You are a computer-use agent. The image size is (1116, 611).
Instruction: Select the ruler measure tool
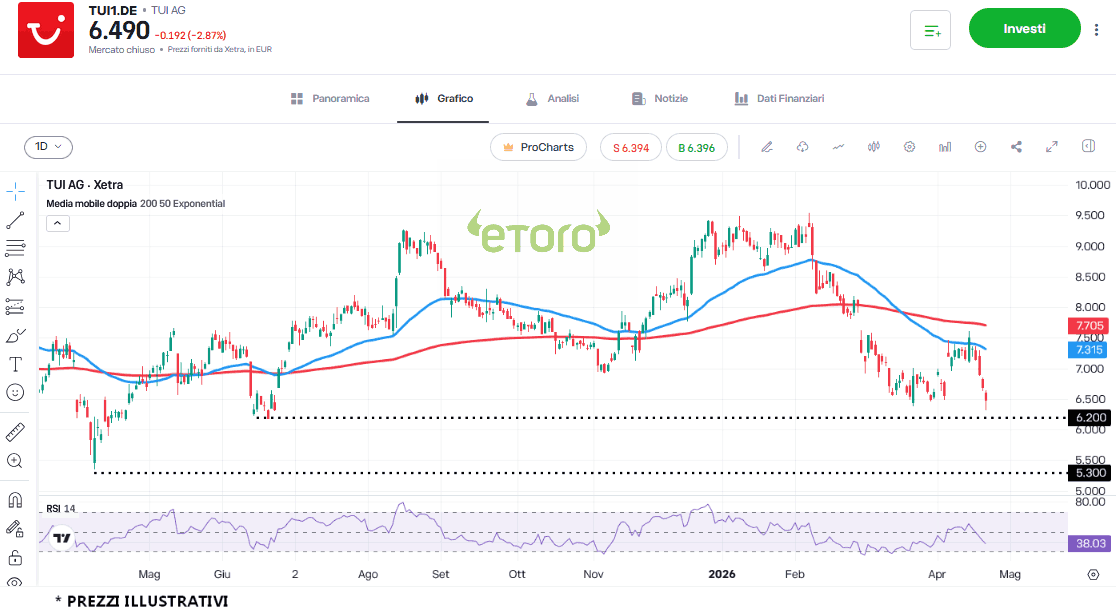pyautogui.click(x=15, y=432)
